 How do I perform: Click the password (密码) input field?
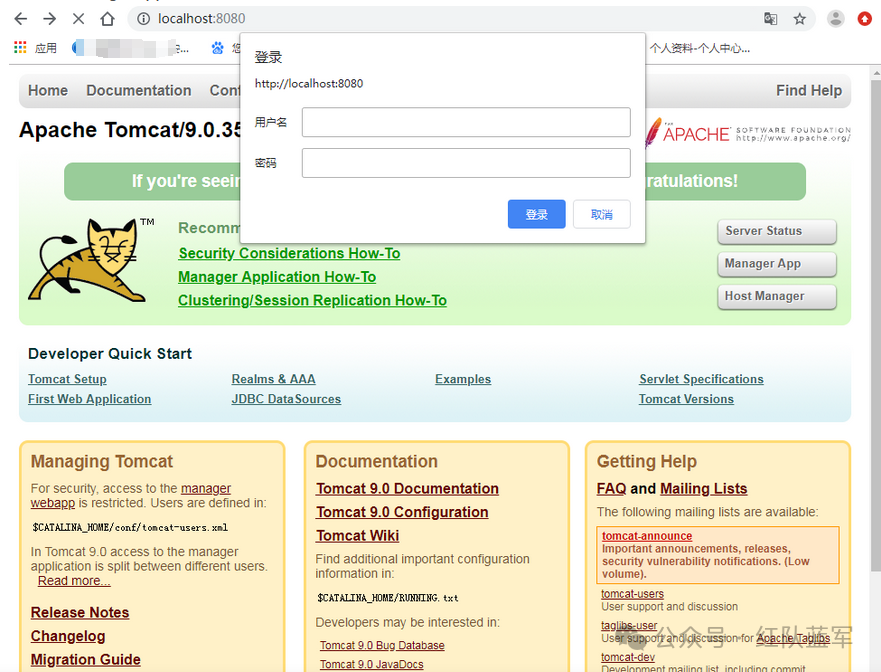click(466, 163)
